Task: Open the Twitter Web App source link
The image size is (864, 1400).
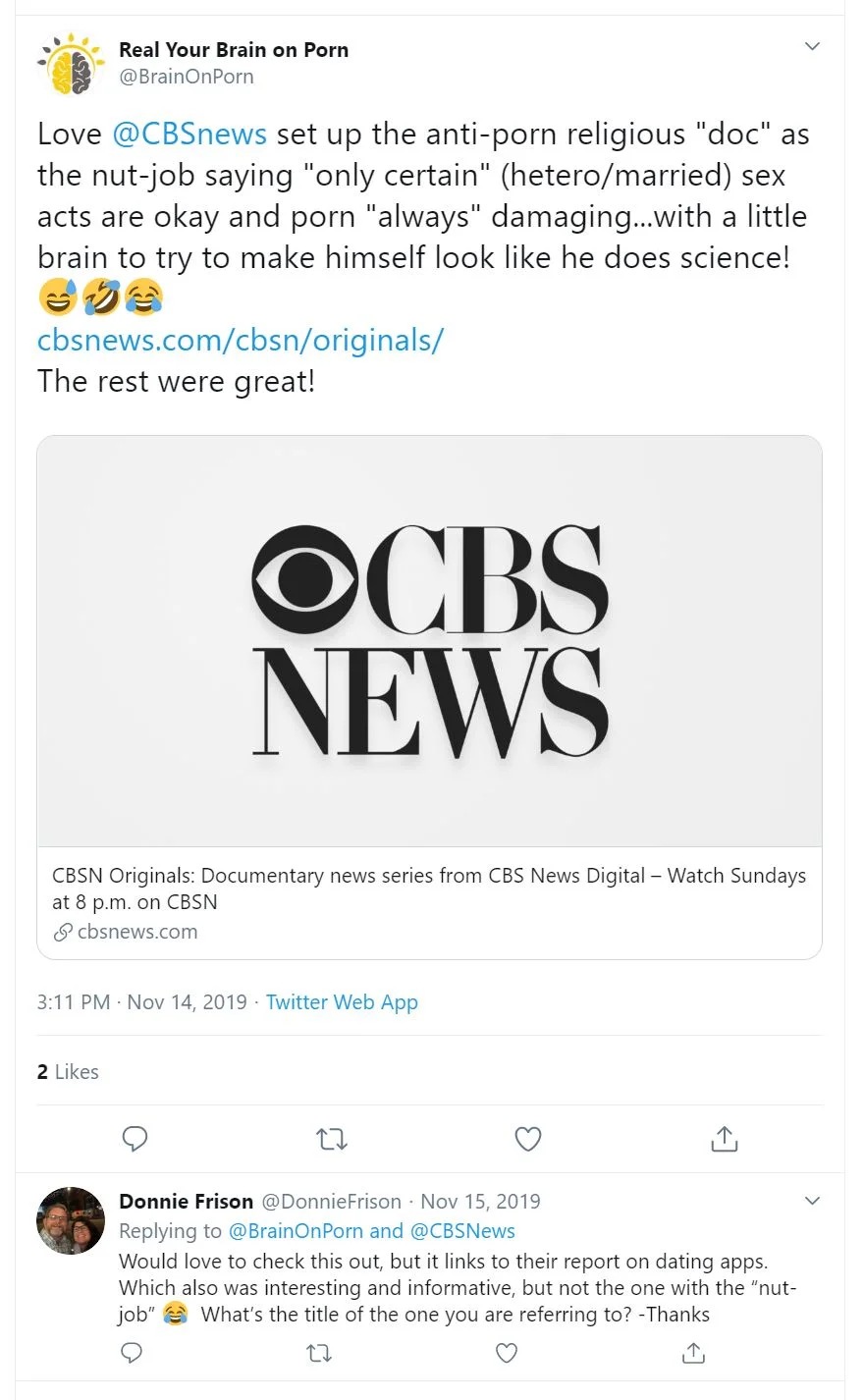Action: (x=342, y=1002)
